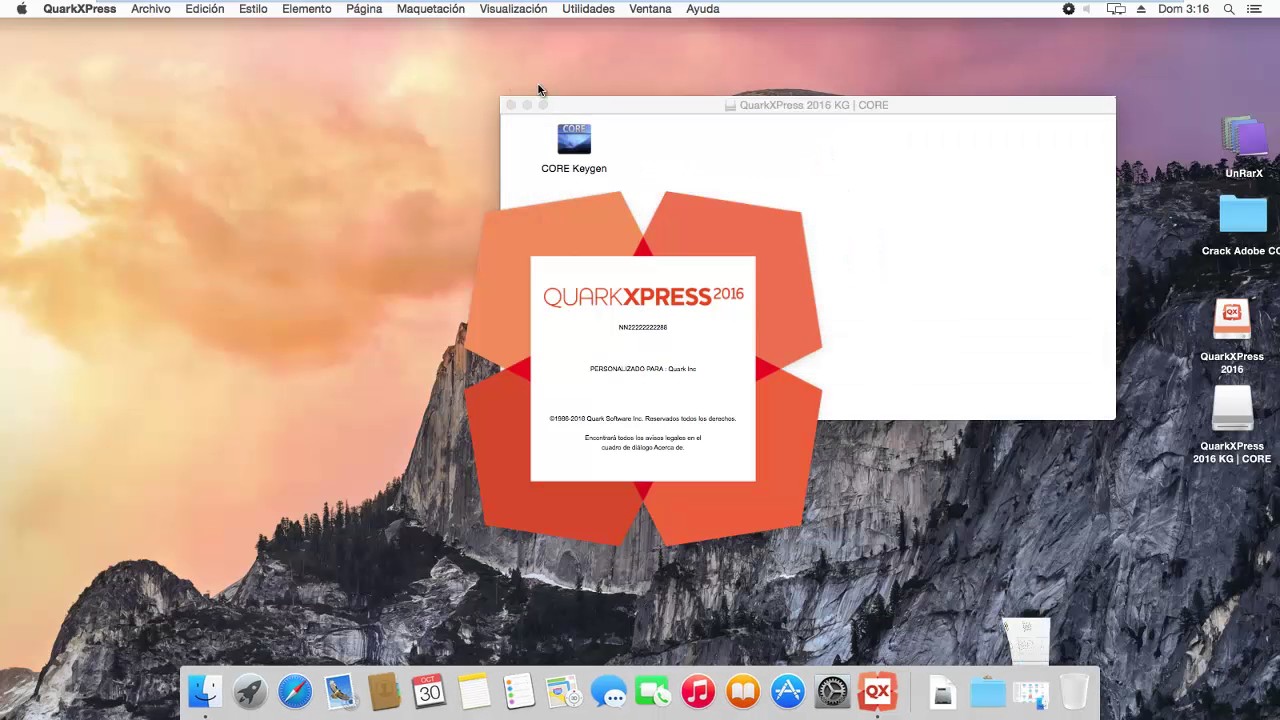
Task: Open the Notification Center list icon
Action: [1254, 9]
